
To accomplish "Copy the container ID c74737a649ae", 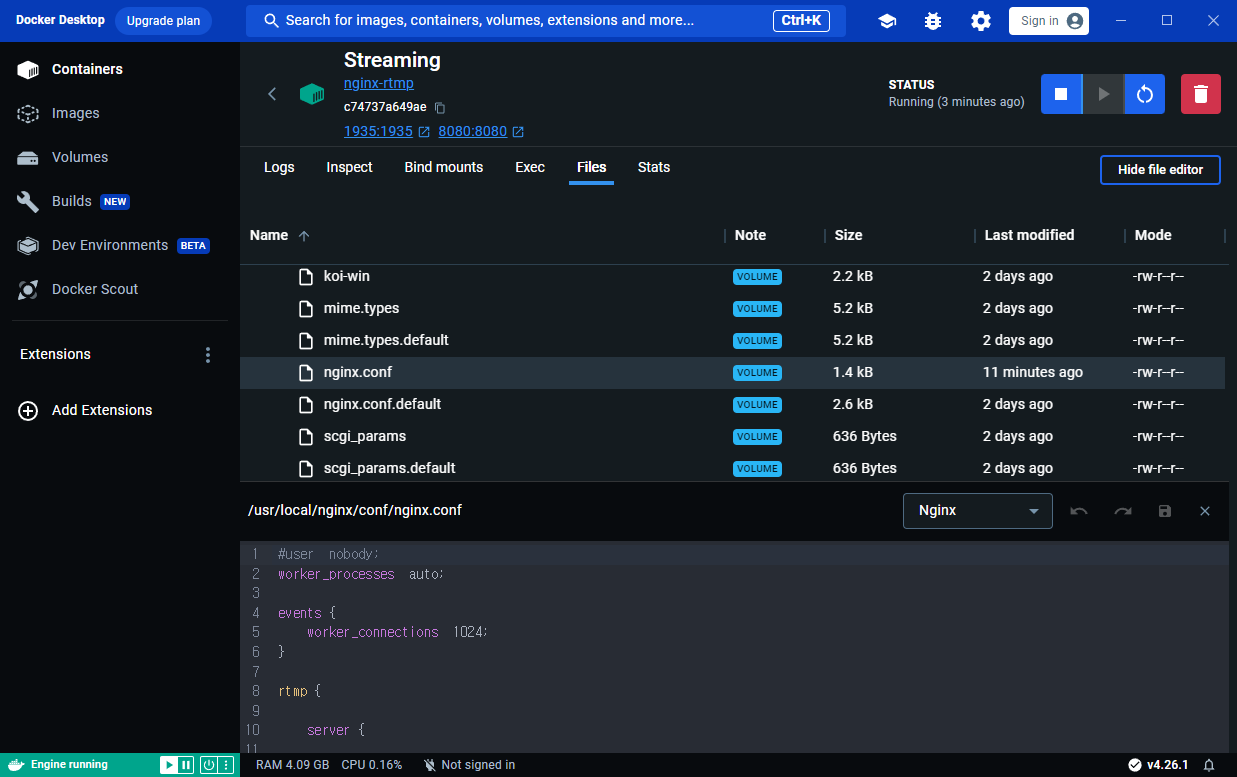I will [x=440, y=108].
